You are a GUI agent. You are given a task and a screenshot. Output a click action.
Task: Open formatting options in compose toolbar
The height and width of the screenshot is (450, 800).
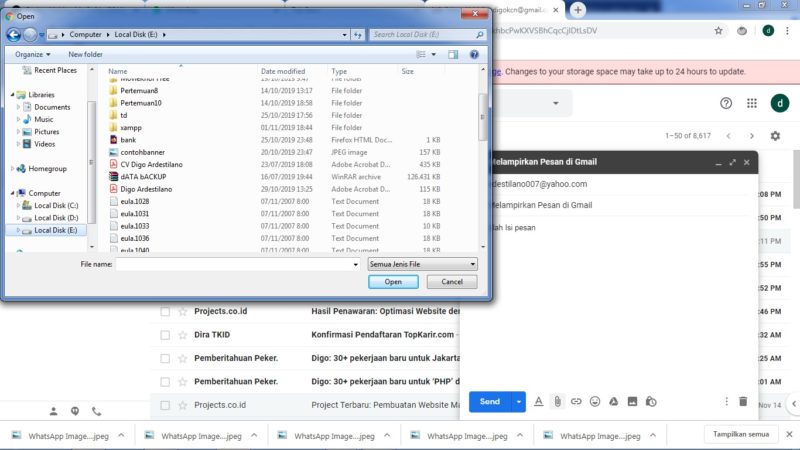coord(538,402)
